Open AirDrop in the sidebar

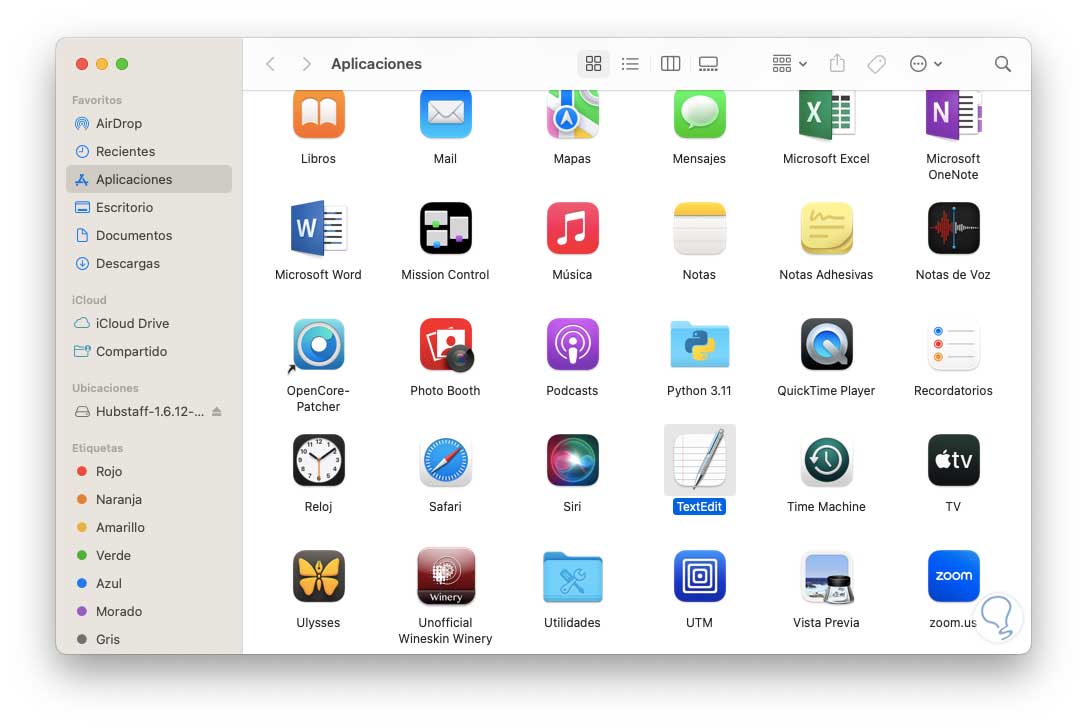pos(149,123)
